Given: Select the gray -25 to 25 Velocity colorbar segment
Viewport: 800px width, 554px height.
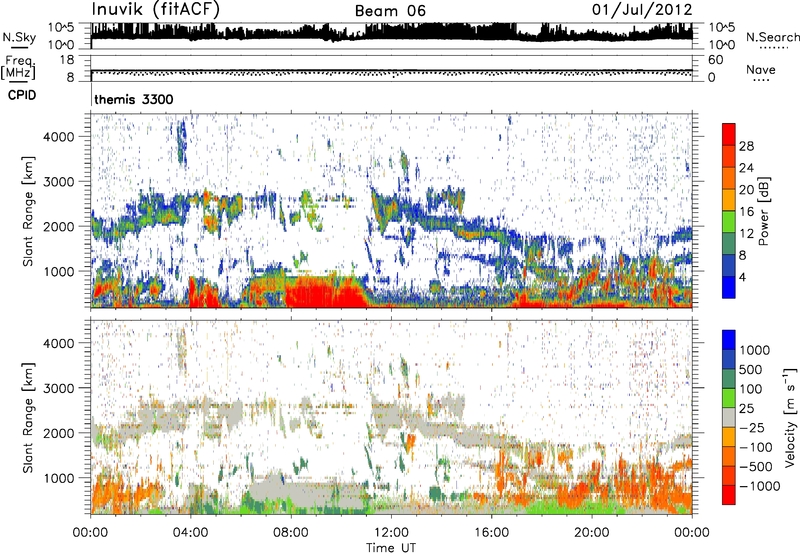Looking at the screenshot, I should pyautogui.click(x=729, y=417).
